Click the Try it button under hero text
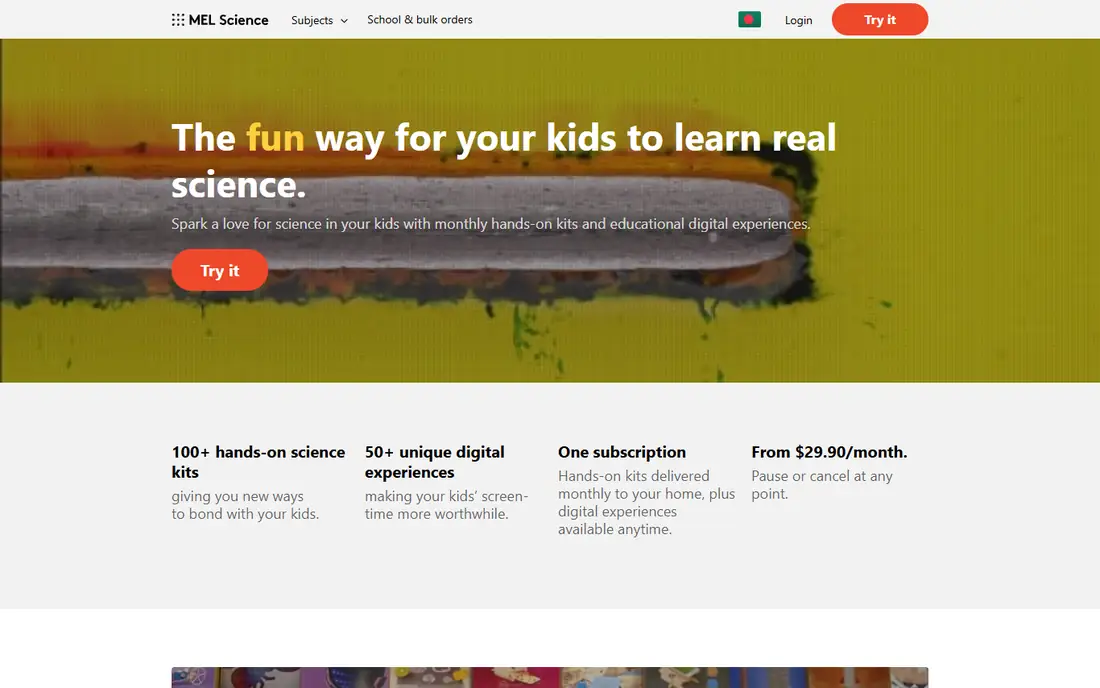Viewport: 1100px width, 688px height. tap(220, 270)
